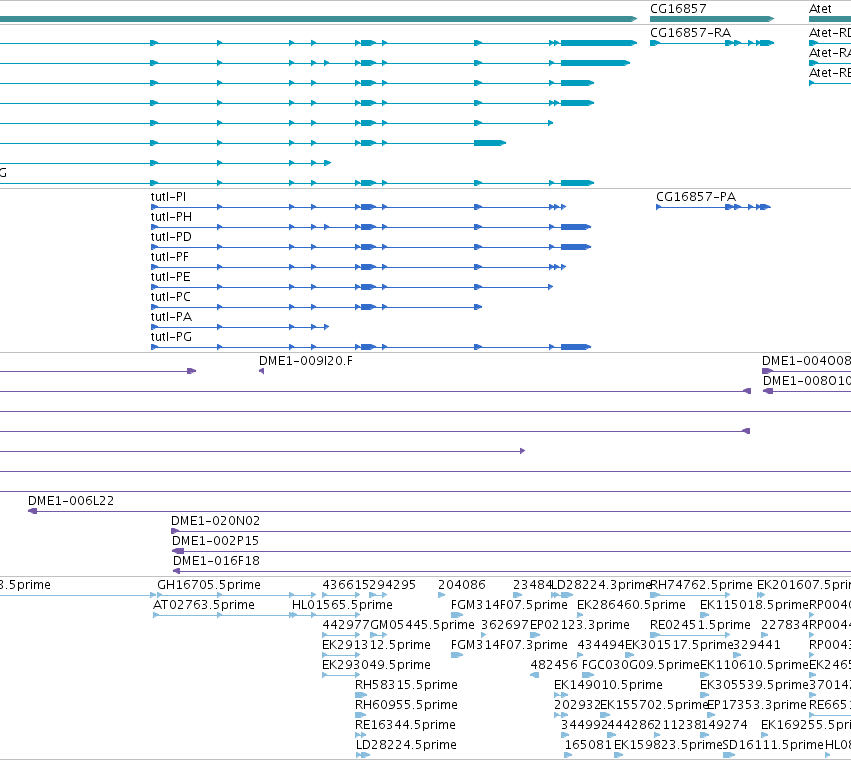Select the EK155702.5prime EST
851x760 pixels.
coord(605,715)
